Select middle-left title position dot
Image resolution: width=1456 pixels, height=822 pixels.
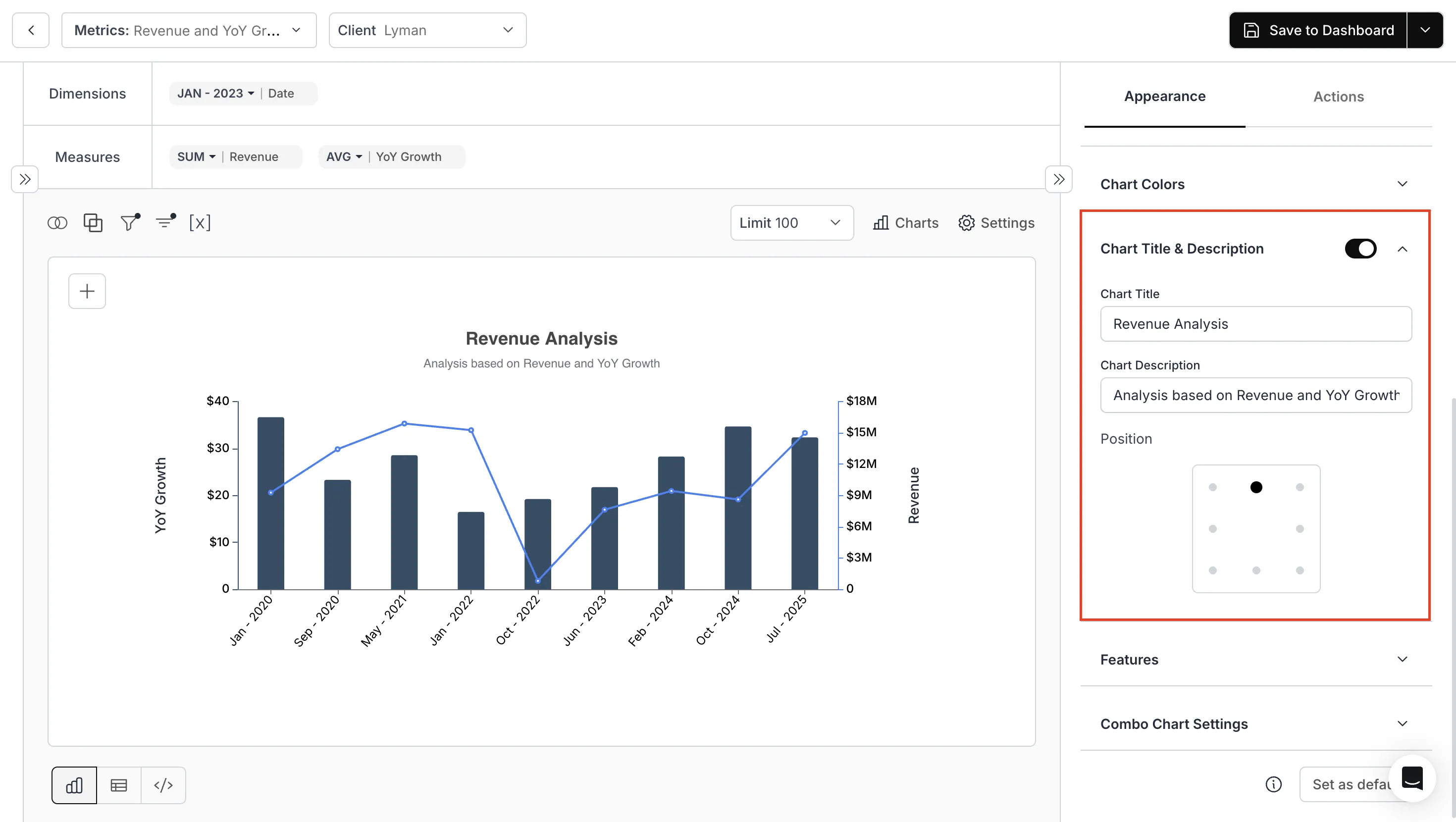pyautogui.click(x=1212, y=528)
